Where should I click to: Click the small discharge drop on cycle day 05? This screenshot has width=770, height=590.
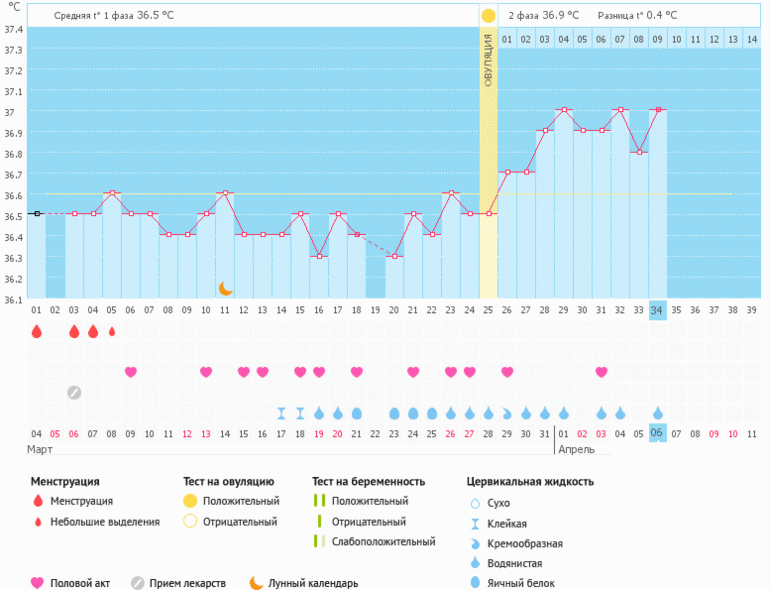click(112, 332)
